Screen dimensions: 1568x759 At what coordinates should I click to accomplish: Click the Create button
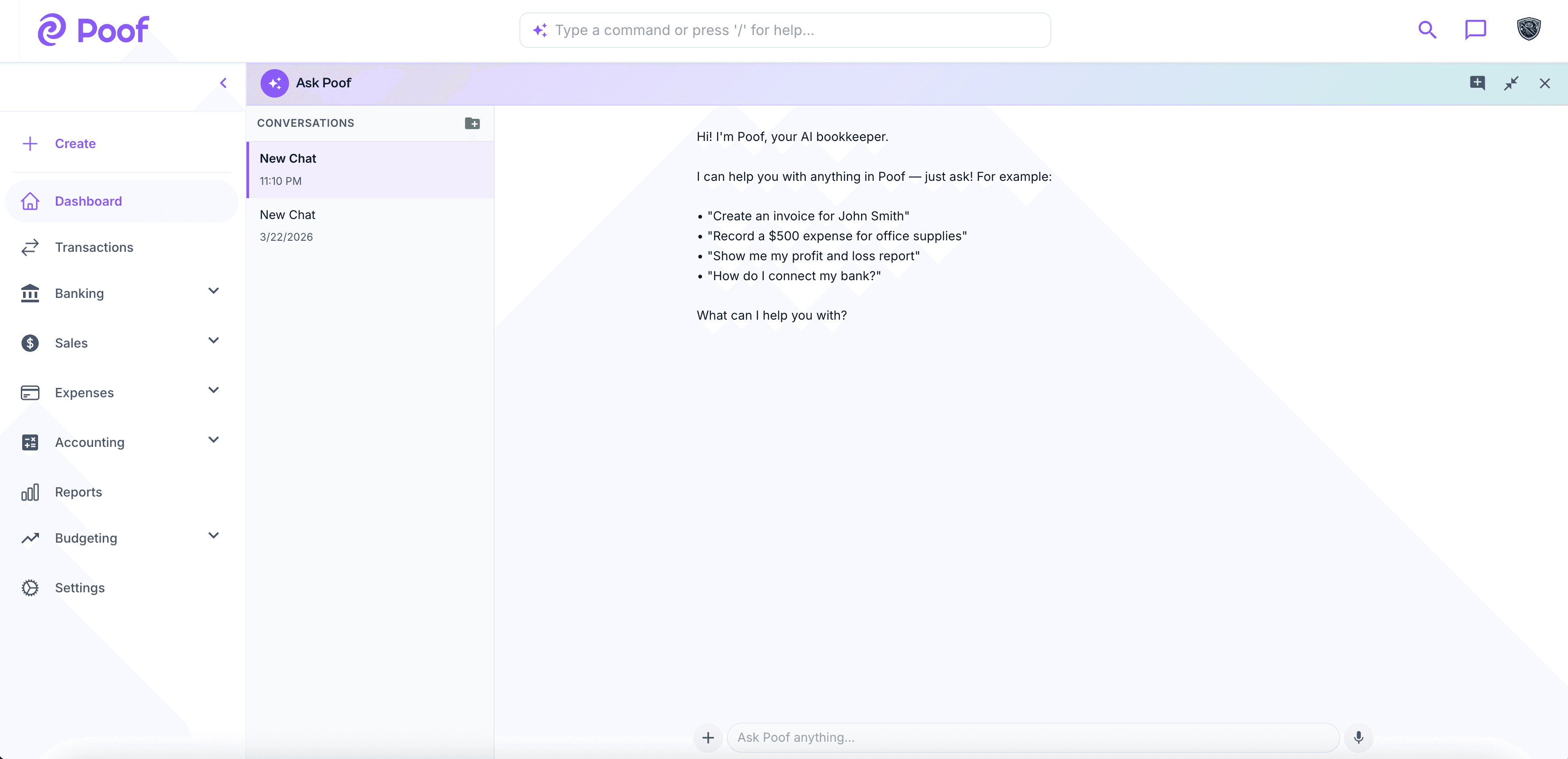tap(75, 143)
